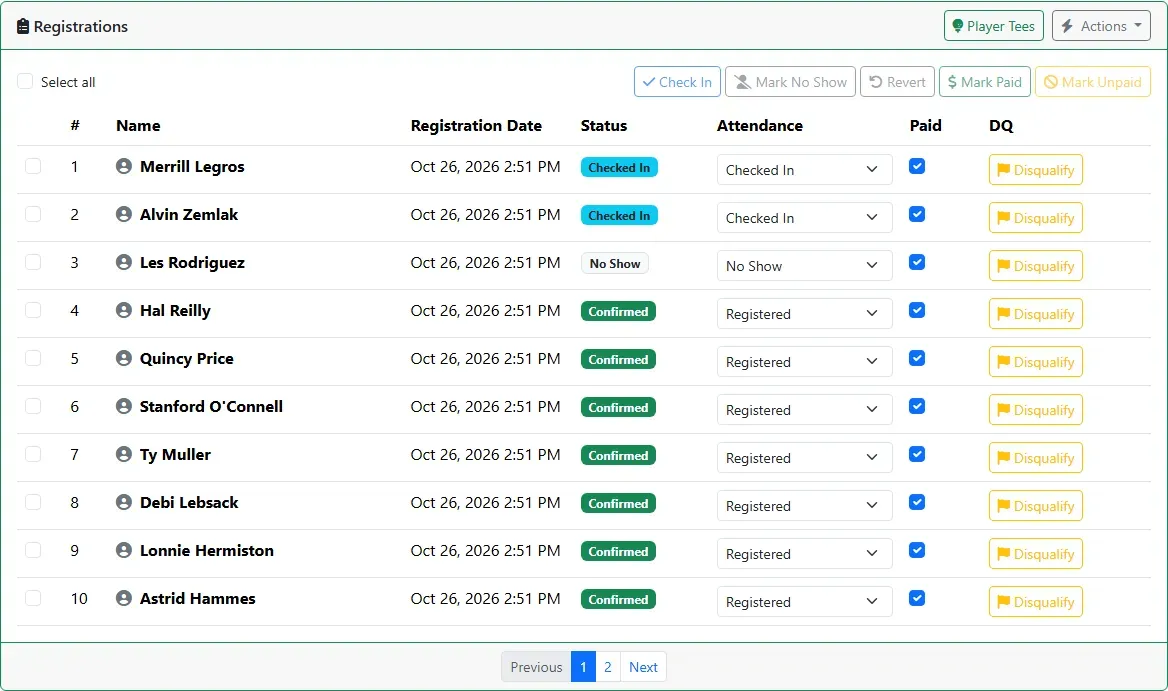Screen dimensions: 1168x691
Task: Select row checkbox for Debi Lebsack
Action: pyautogui.click(x=33, y=502)
